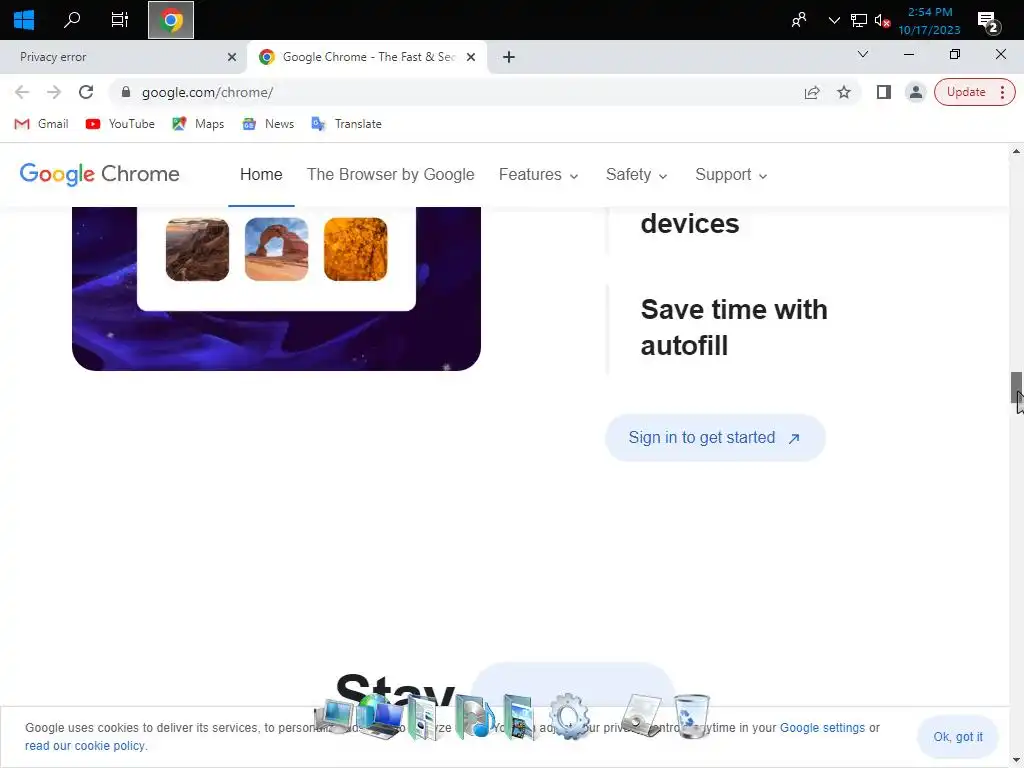Close the Privacy error tab
This screenshot has width=1024, height=768.
tap(232, 57)
